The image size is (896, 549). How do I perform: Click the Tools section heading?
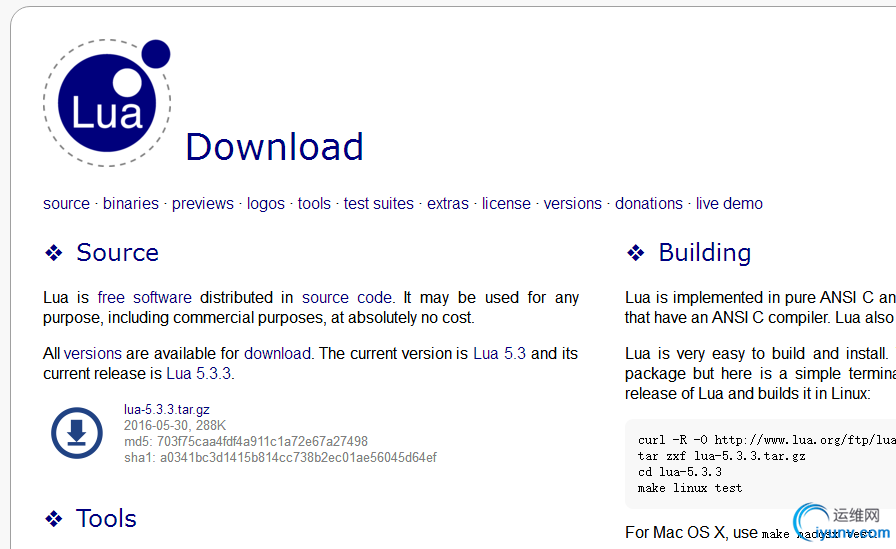106,519
